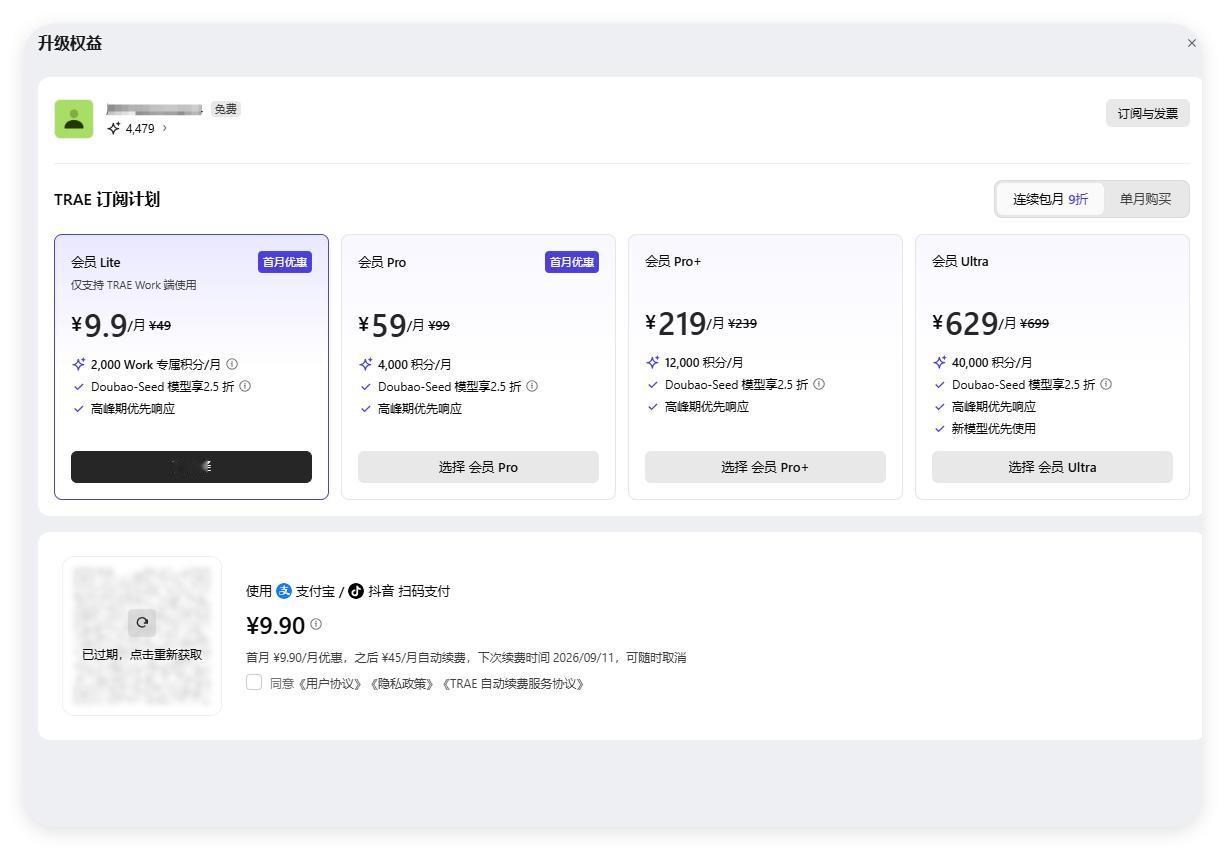Click info icon beside Pro Doubao-Seed discount
The height and width of the screenshot is (850, 1225).
tap(532, 386)
